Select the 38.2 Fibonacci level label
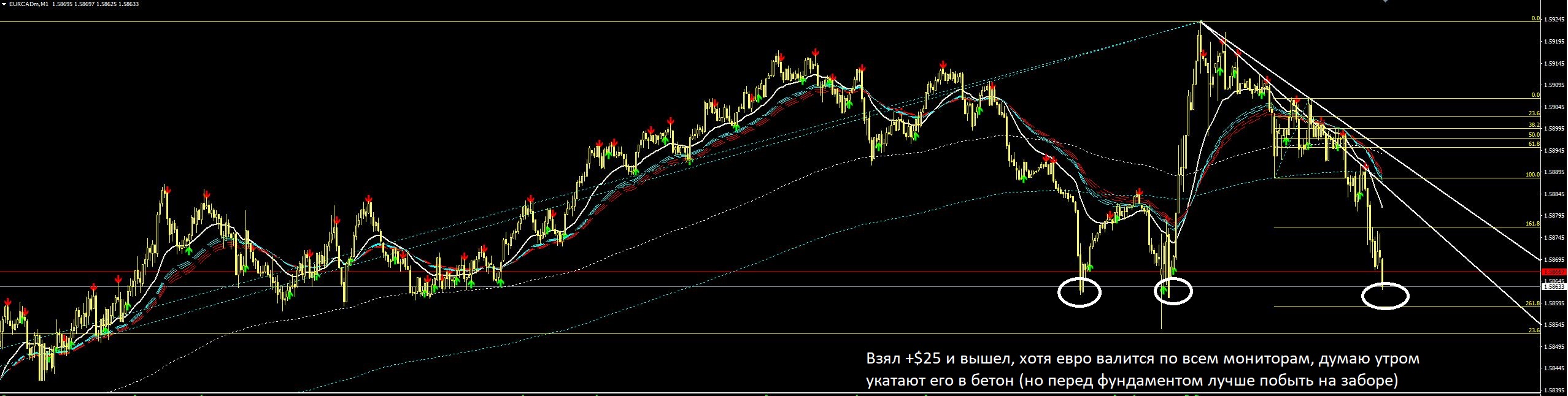Viewport: 1568px width, 396px height. coord(1534,125)
